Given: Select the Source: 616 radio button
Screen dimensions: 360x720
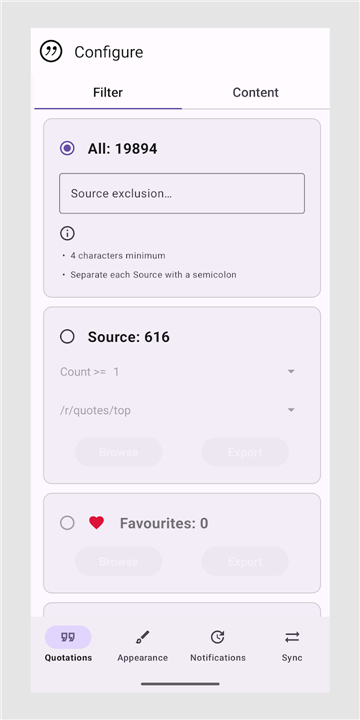Looking at the screenshot, I should click(68, 337).
